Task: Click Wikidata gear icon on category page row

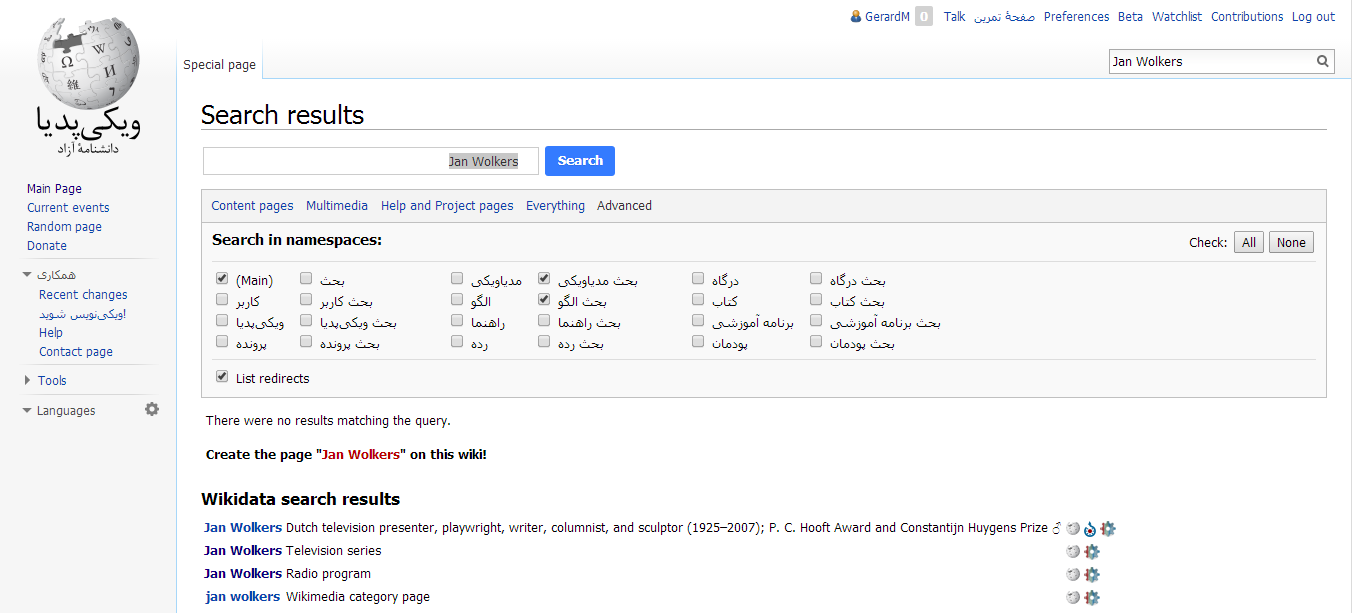Action: click(1091, 597)
